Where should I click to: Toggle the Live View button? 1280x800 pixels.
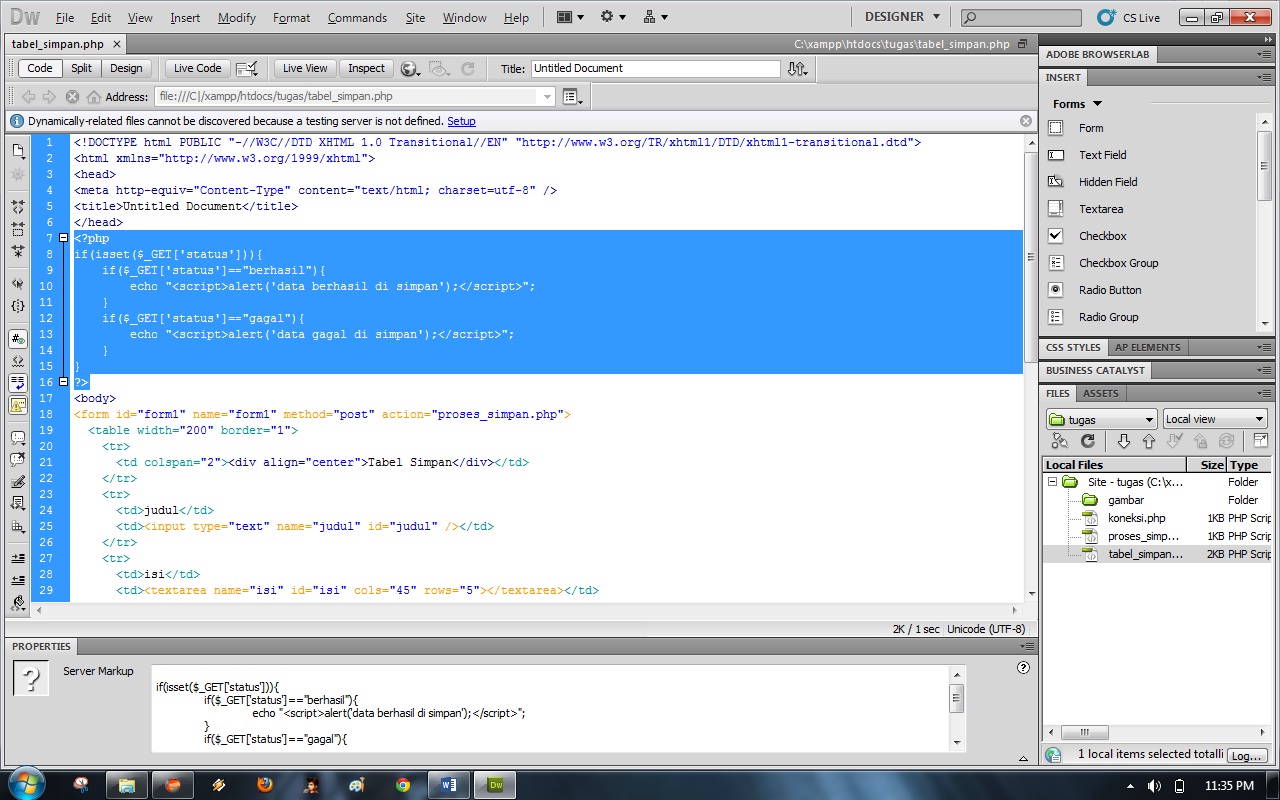[305, 68]
